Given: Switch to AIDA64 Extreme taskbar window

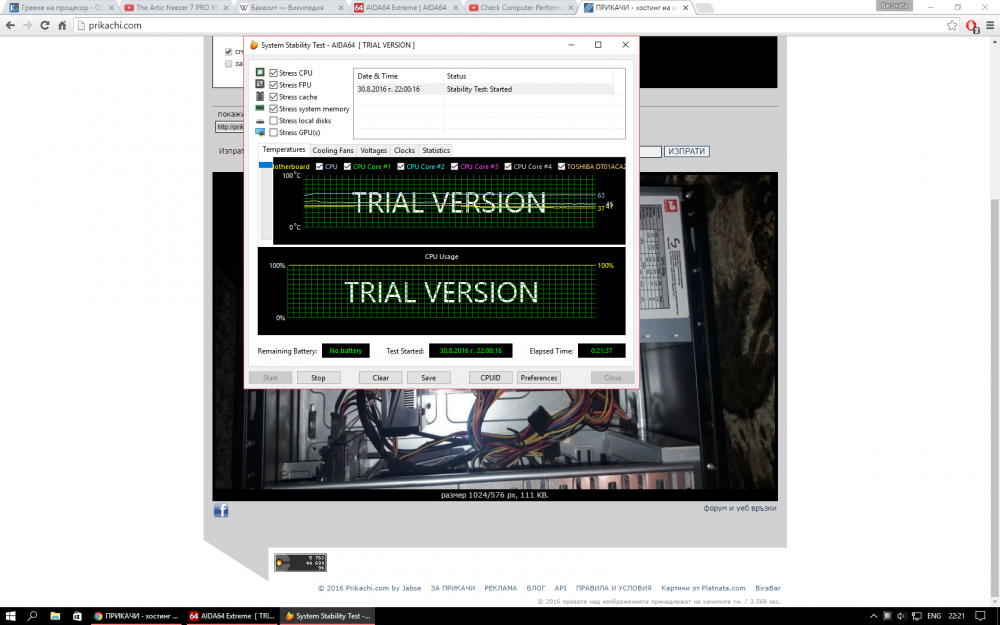Looking at the screenshot, I should pos(232,616).
